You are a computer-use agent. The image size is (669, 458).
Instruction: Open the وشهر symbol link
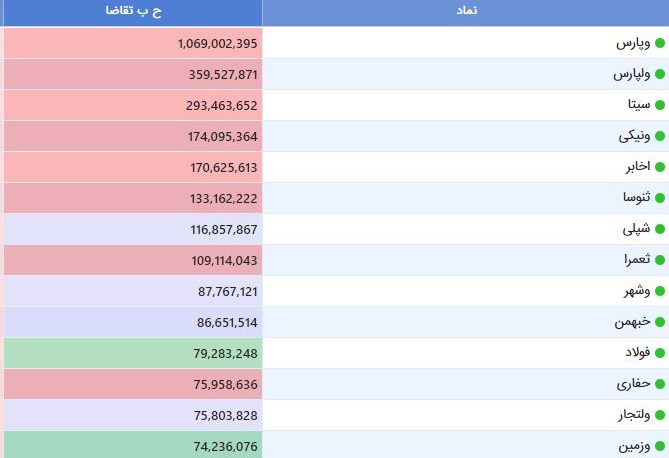click(637, 291)
